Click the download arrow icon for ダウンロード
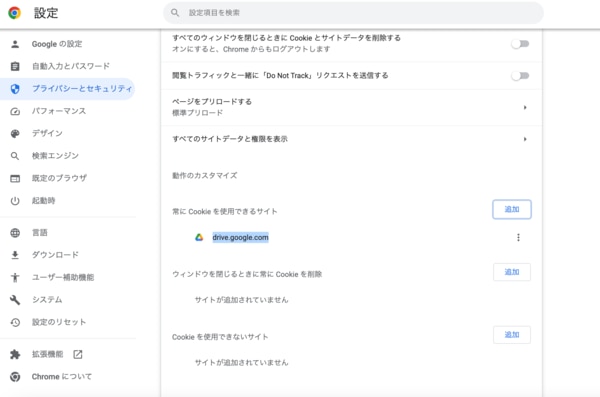The height and width of the screenshot is (397, 600). pos(15,255)
